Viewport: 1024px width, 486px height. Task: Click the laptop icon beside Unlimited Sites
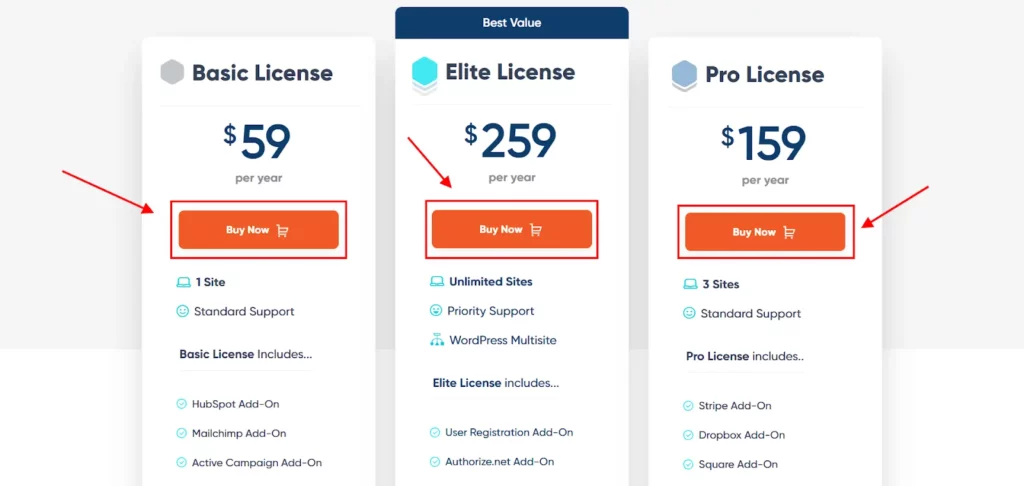tap(436, 282)
